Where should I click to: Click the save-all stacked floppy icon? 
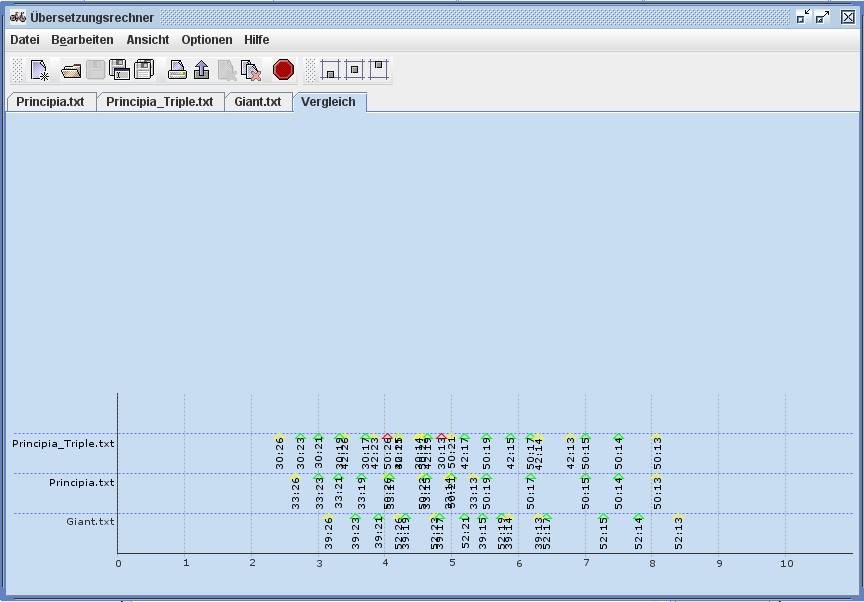[144, 70]
